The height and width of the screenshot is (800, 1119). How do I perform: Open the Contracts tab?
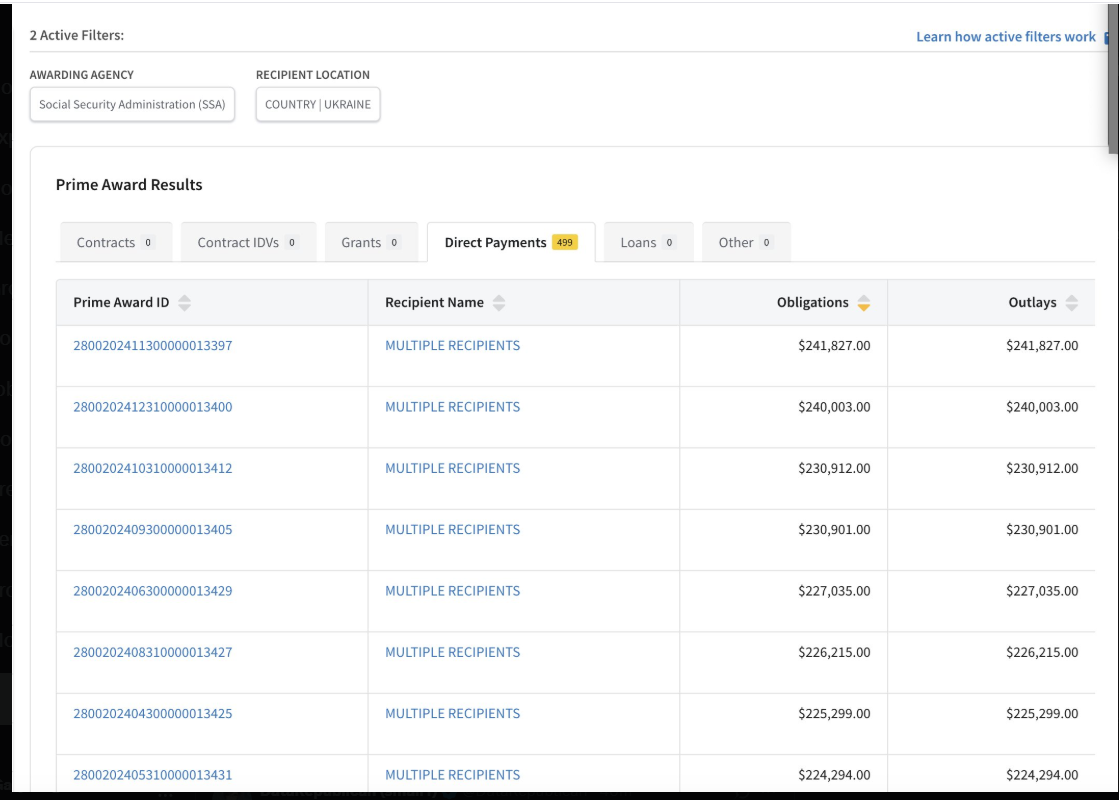114,242
